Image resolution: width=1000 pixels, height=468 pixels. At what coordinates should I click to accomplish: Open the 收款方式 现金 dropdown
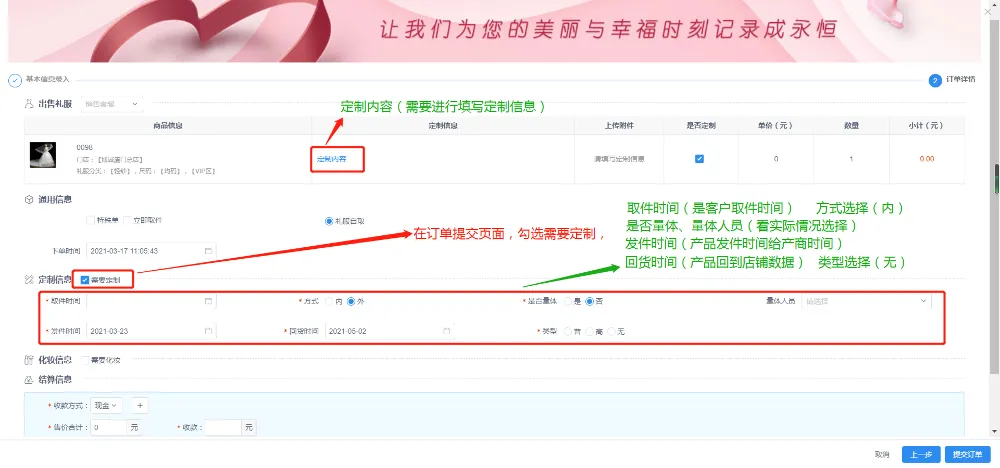106,405
